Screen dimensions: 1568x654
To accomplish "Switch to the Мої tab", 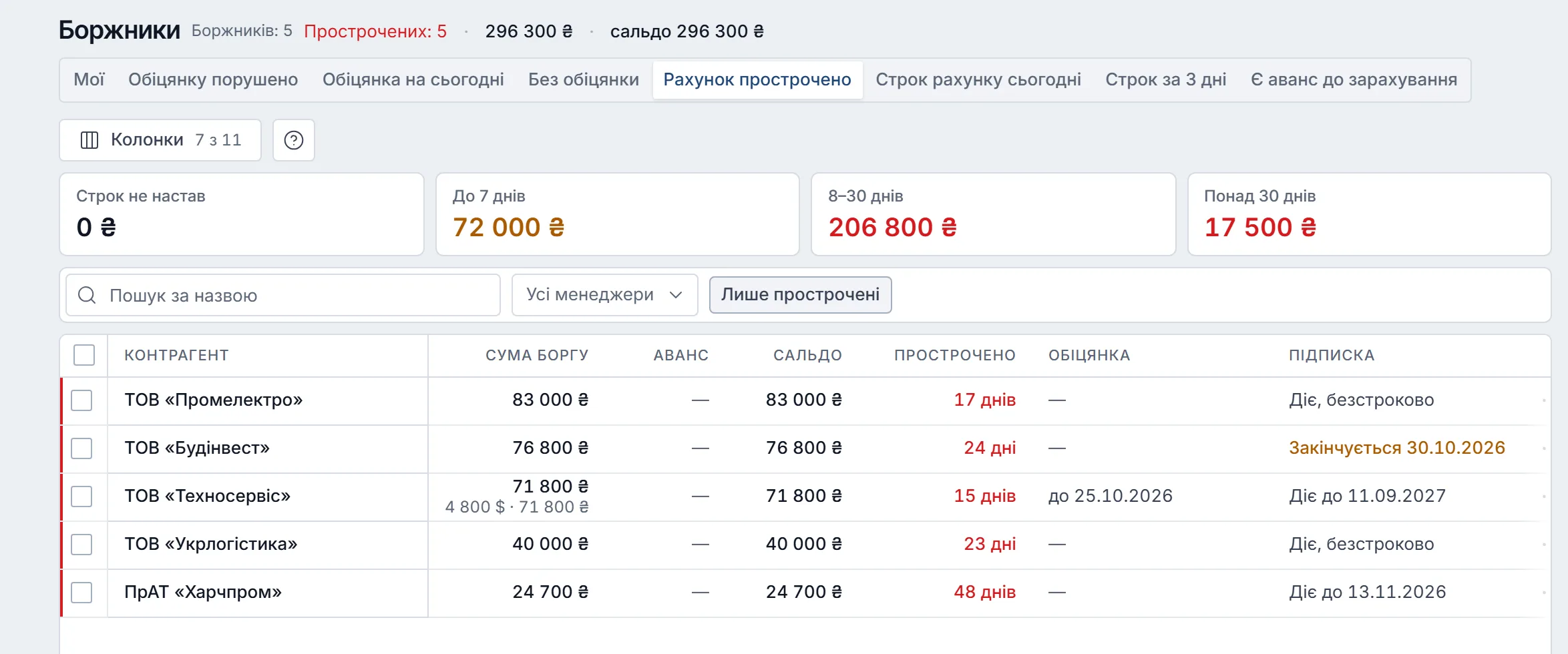I will coord(89,80).
